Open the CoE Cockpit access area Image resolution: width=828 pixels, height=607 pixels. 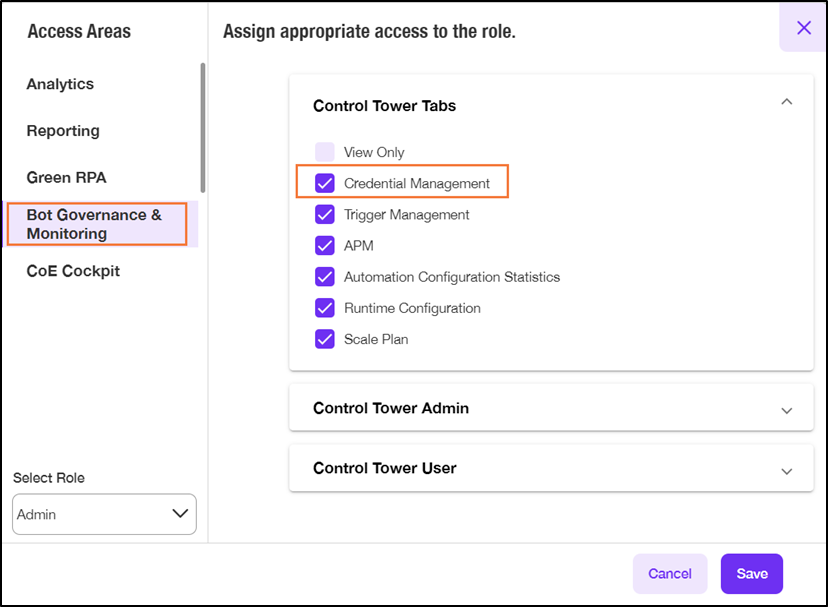pyautogui.click(x=73, y=271)
